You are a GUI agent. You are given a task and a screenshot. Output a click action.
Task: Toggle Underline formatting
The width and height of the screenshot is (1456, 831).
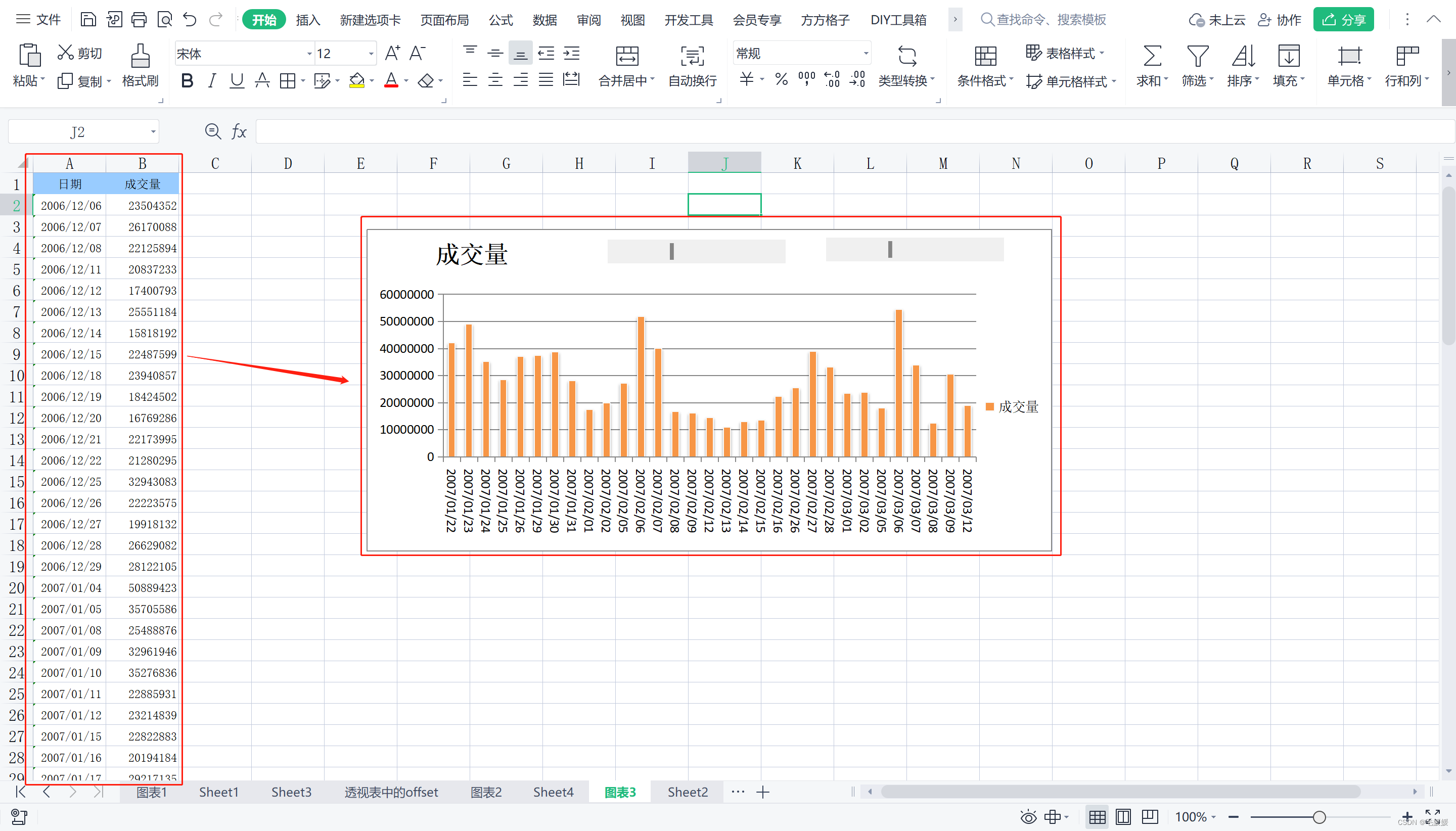pos(237,80)
